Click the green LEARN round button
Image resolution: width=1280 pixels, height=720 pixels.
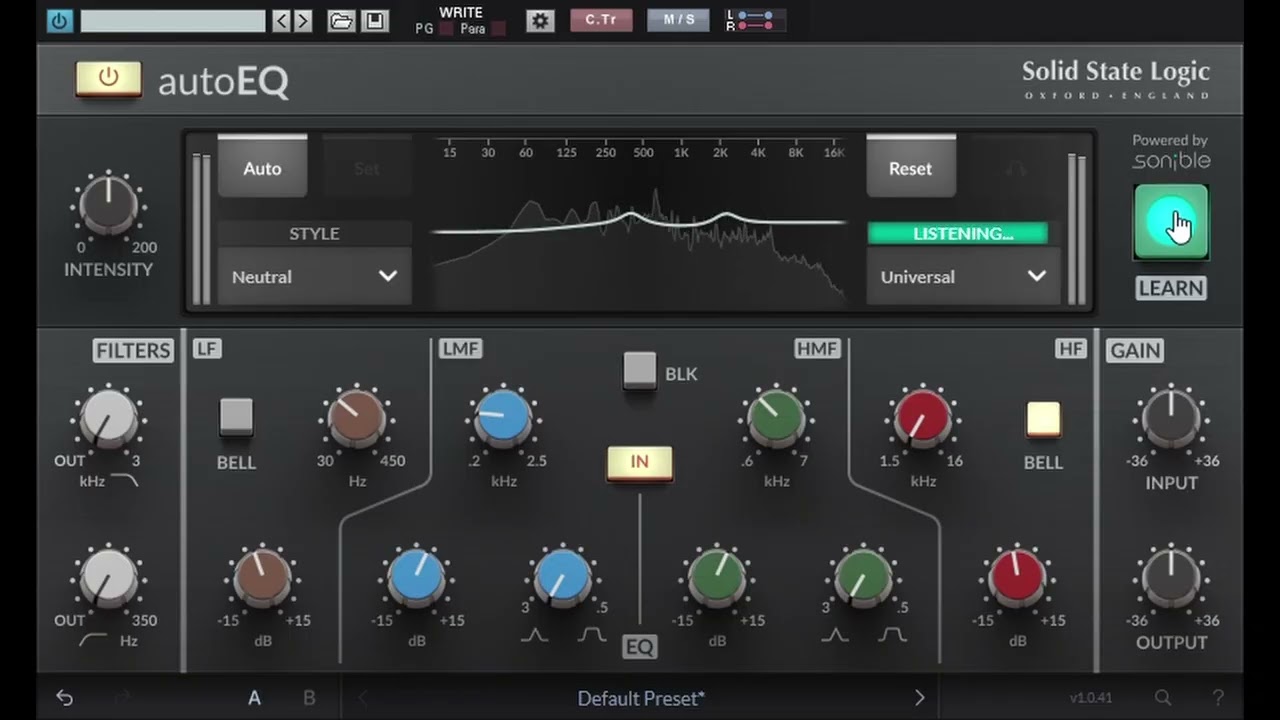pos(1171,222)
